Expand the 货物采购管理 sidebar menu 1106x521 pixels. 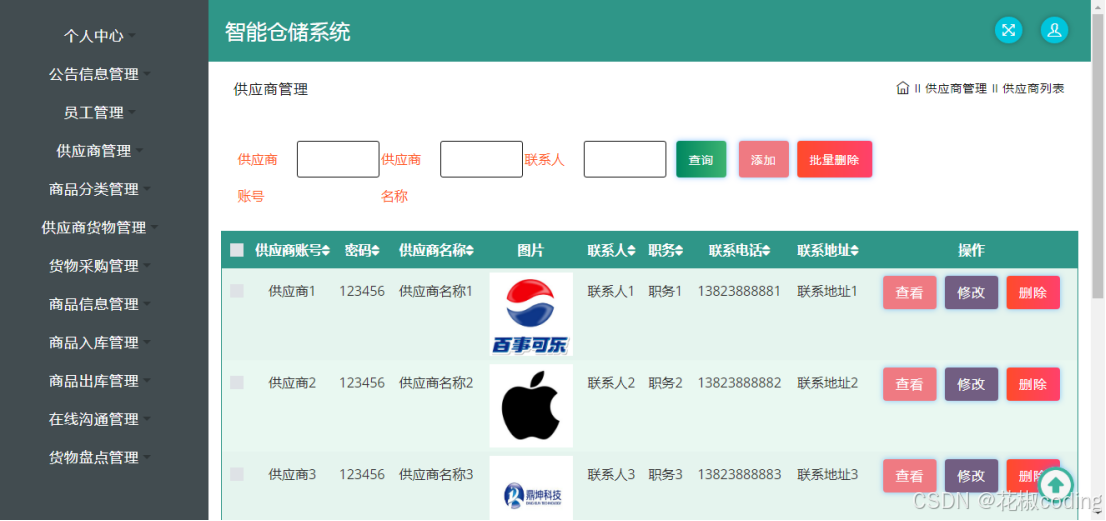[99, 266]
